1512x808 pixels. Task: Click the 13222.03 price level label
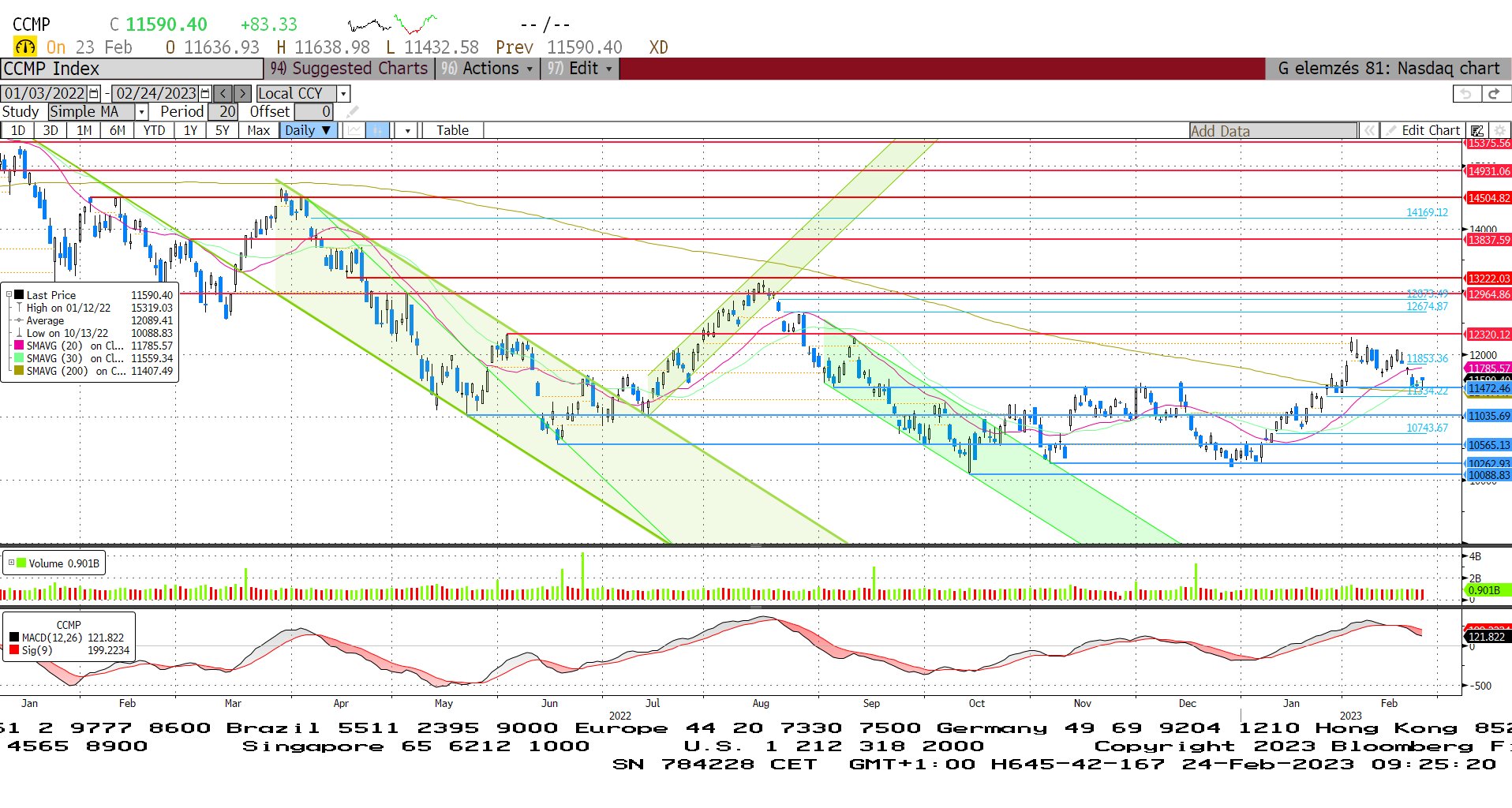coord(1488,279)
